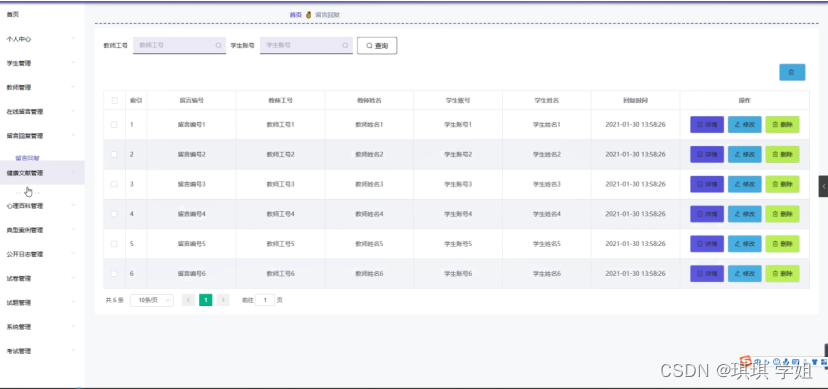Click cell 学生姓名3 in the table
The image size is (828, 389).
(x=547, y=184)
